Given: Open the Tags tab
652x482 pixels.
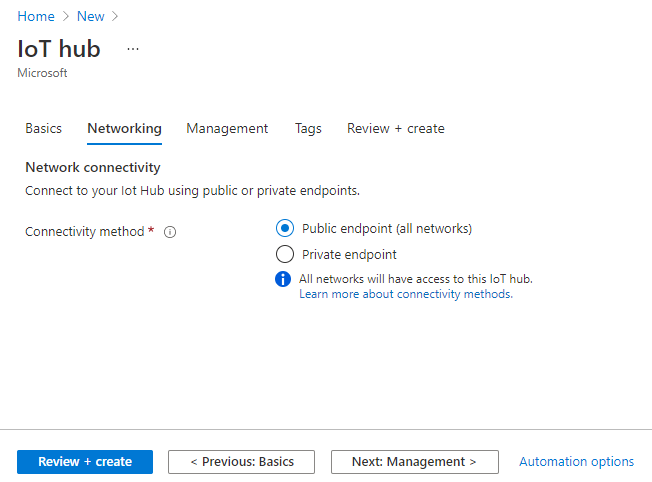Looking at the screenshot, I should tap(308, 128).
